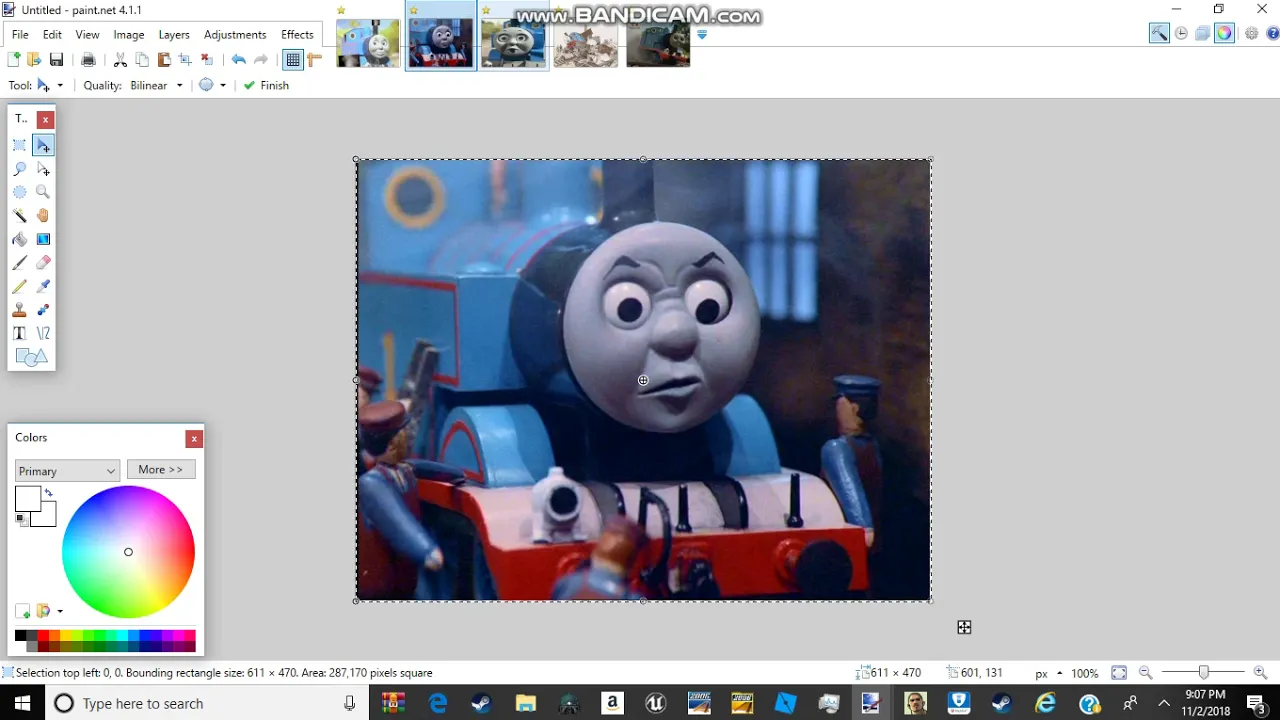The height and width of the screenshot is (720, 1280).
Task: Open the Image menu
Action: 129,34
